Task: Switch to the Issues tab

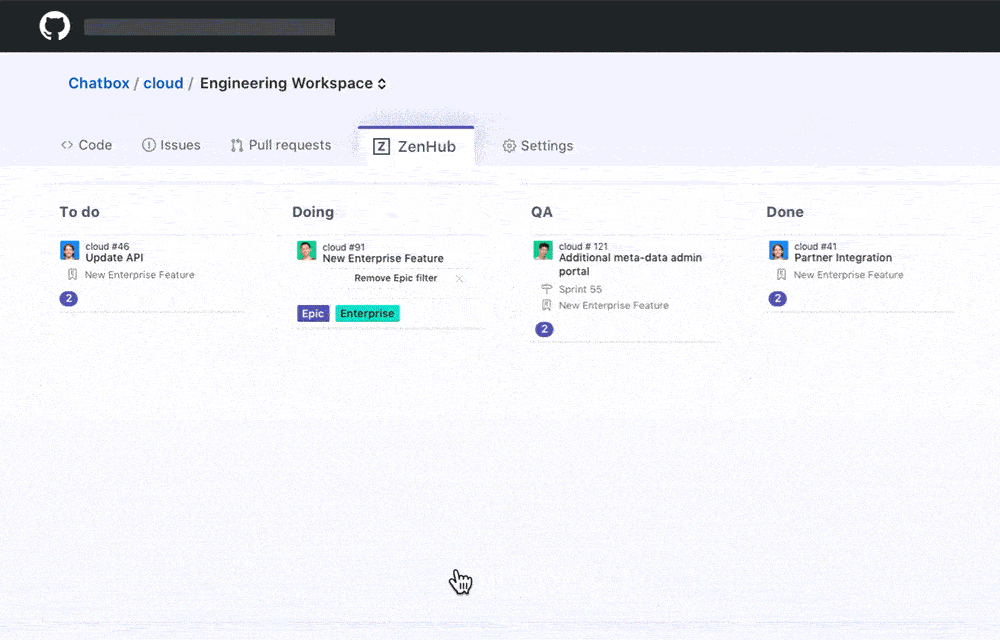Action: coord(171,145)
